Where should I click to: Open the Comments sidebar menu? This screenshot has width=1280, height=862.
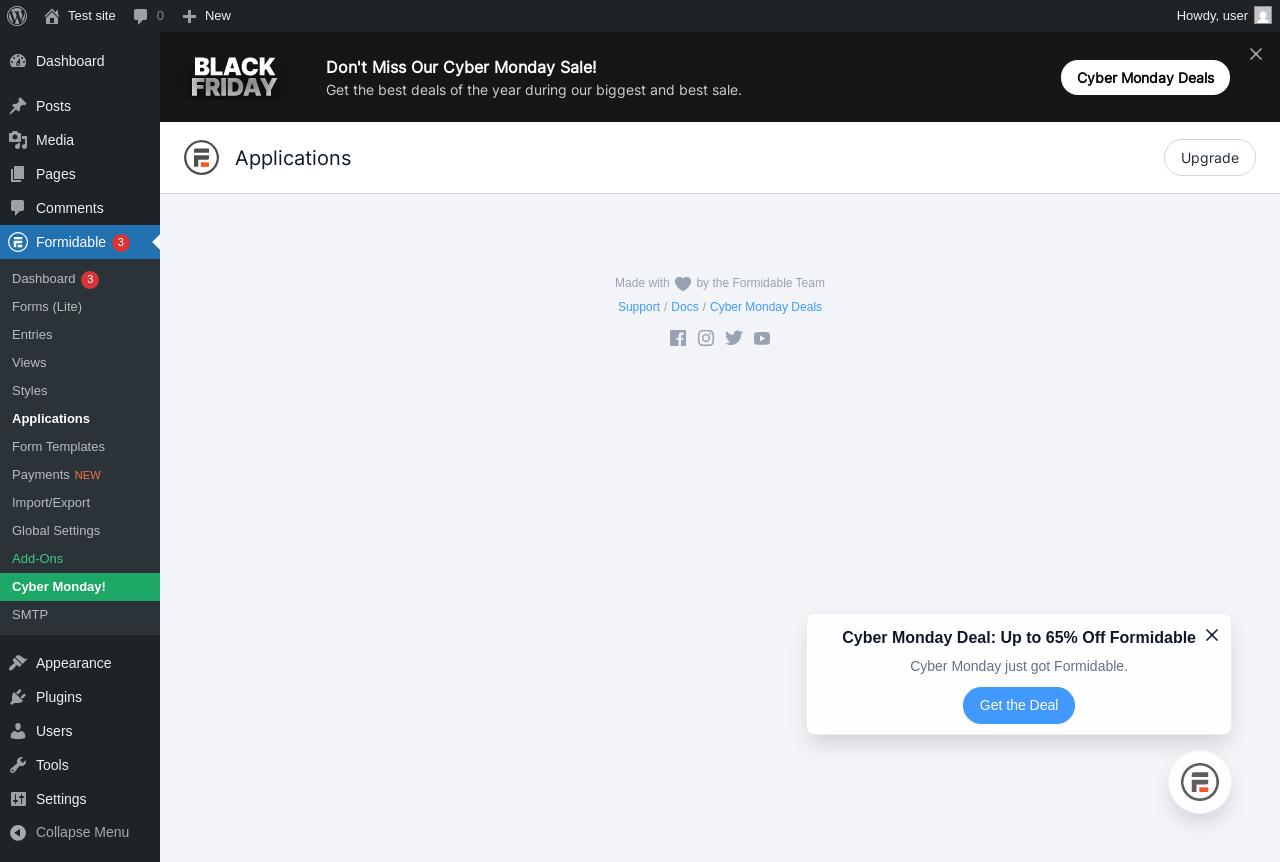pyautogui.click(x=80, y=208)
